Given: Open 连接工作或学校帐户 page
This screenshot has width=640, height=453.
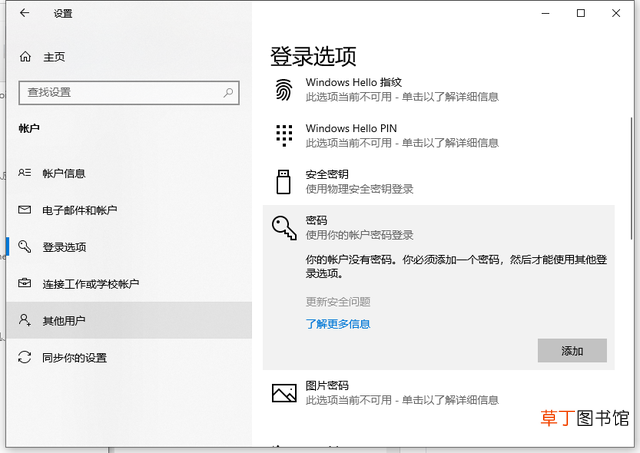Looking at the screenshot, I should coord(129,284).
